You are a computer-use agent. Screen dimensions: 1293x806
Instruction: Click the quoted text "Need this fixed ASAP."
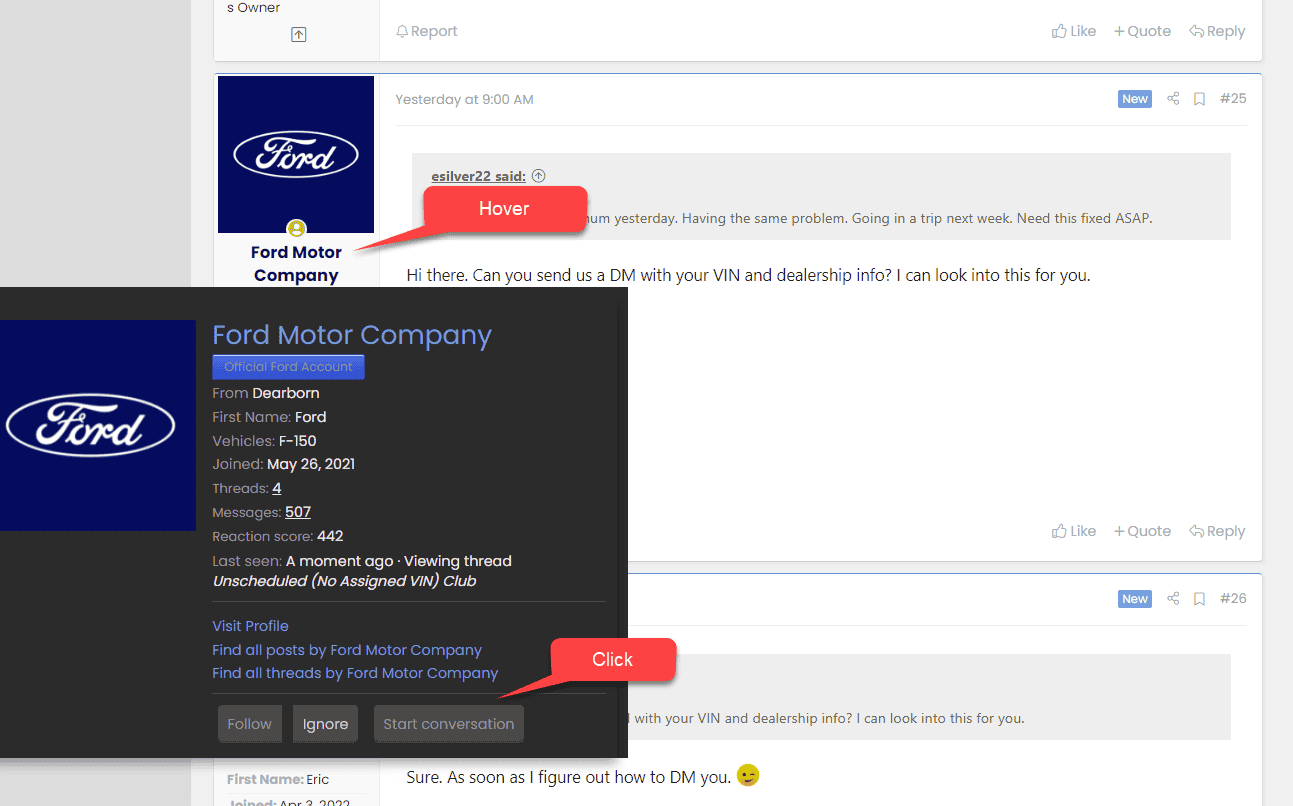point(1082,218)
